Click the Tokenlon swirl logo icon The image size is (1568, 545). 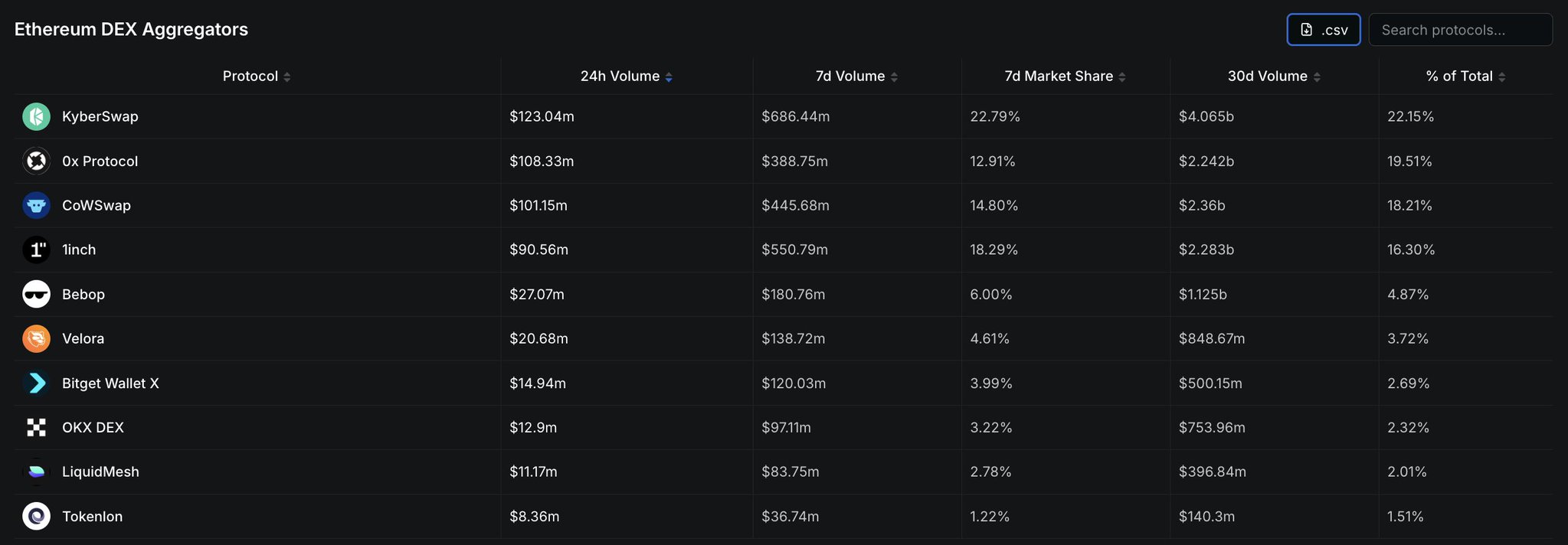tap(36, 516)
